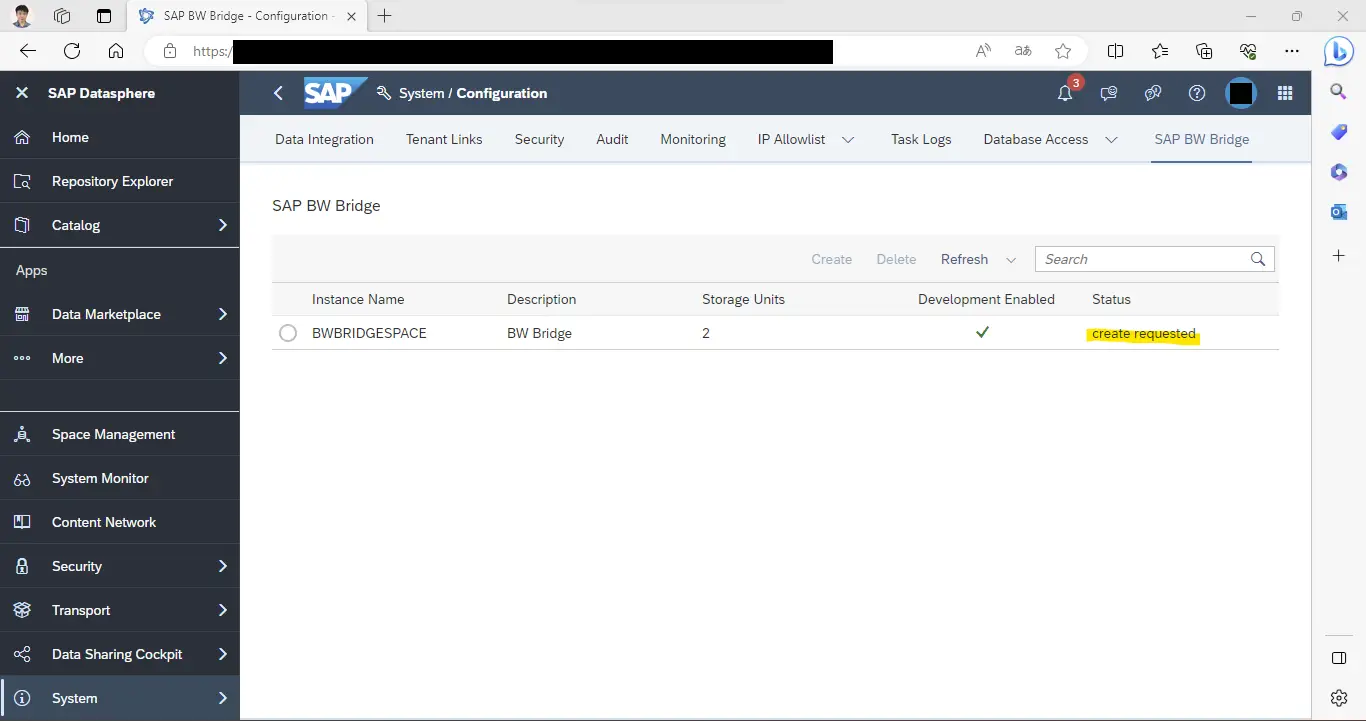Switch to the Task Logs tab
This screenshot has width=1366, height=721.
pyautogui.click(x=921, y=139)
